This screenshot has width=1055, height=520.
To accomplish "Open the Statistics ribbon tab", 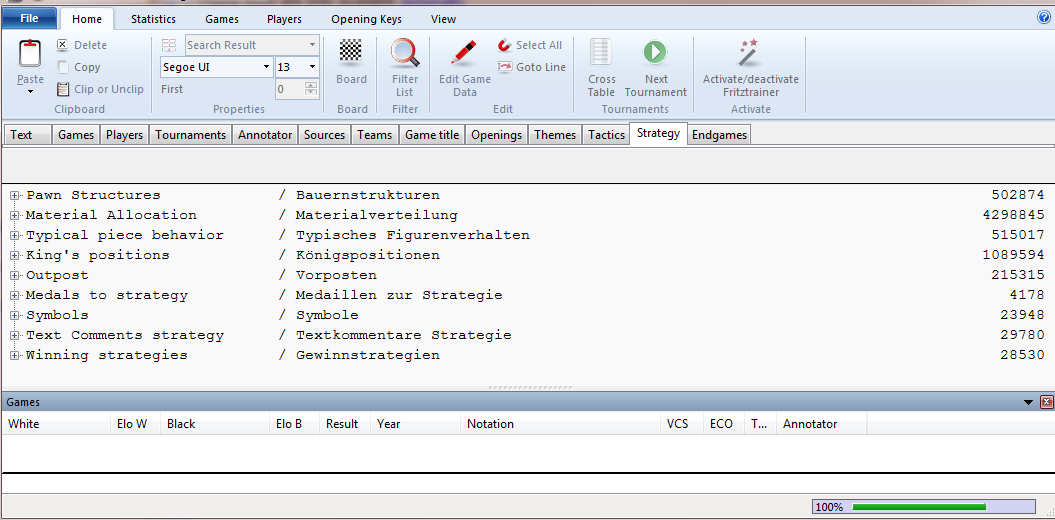I will point(153,19).
